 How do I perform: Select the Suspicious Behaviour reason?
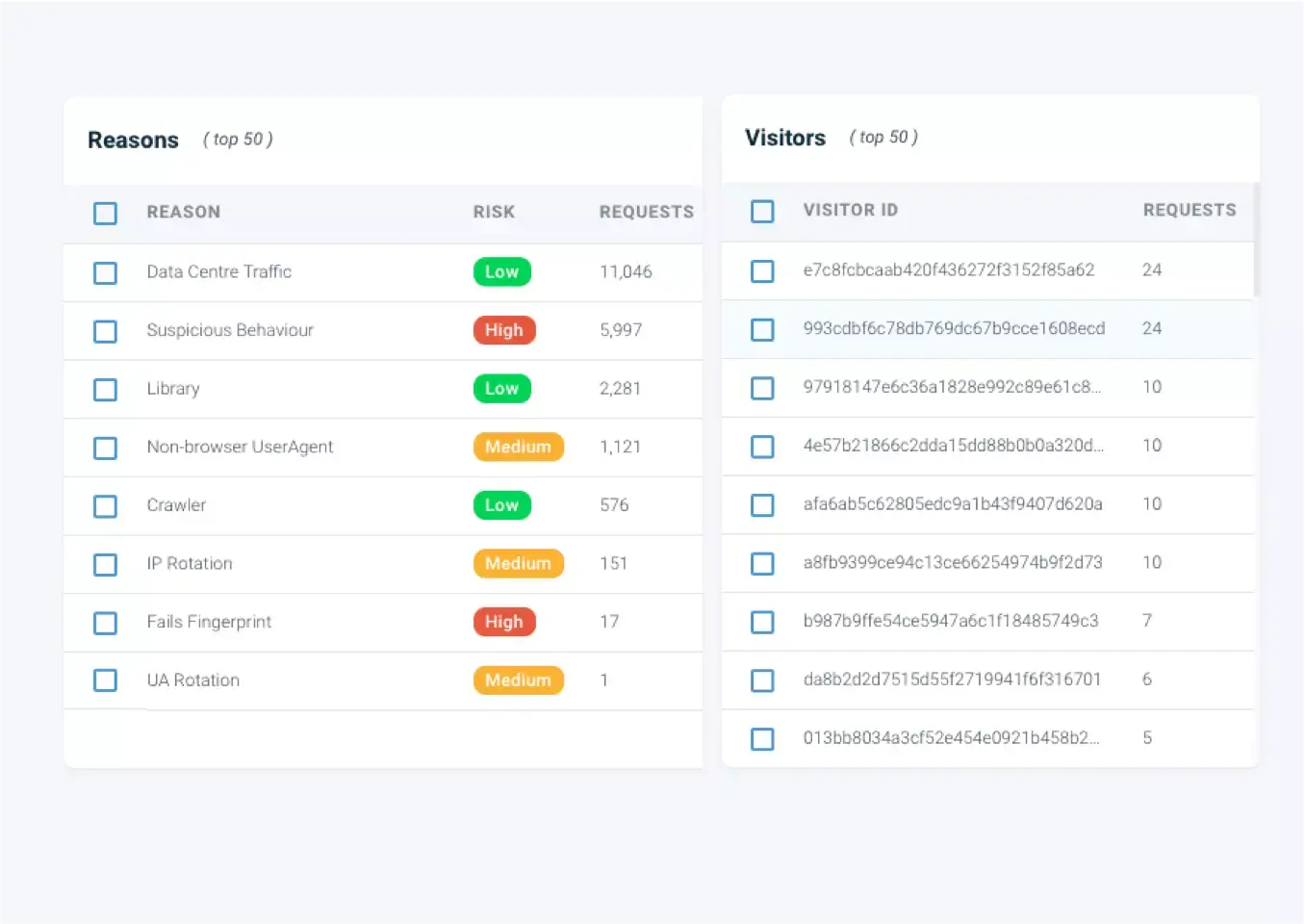[x=105, y=331]
